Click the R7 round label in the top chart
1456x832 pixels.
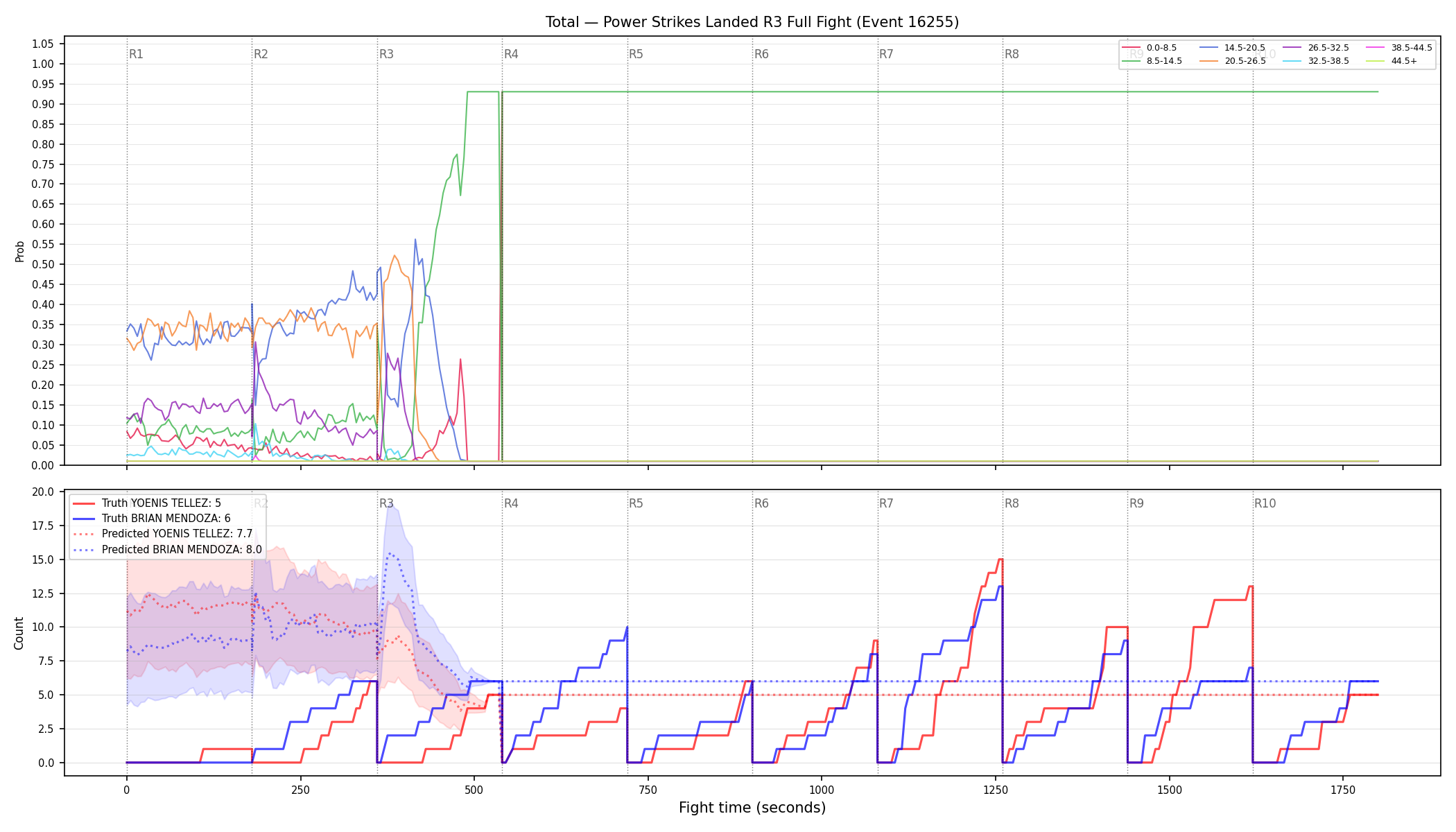click(x=886, y=54)
